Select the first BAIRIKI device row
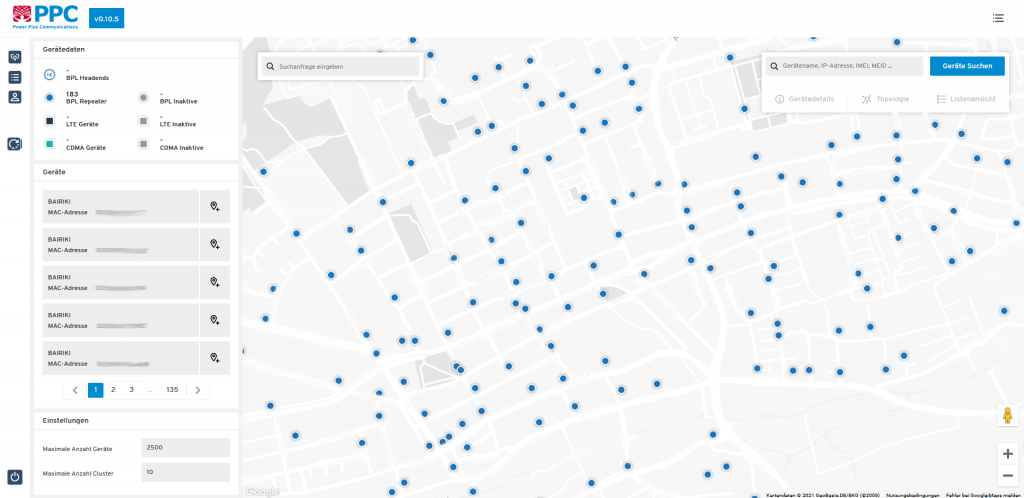Image resolution: width=1024 pixels, height=498 pixels. point(120,207)
